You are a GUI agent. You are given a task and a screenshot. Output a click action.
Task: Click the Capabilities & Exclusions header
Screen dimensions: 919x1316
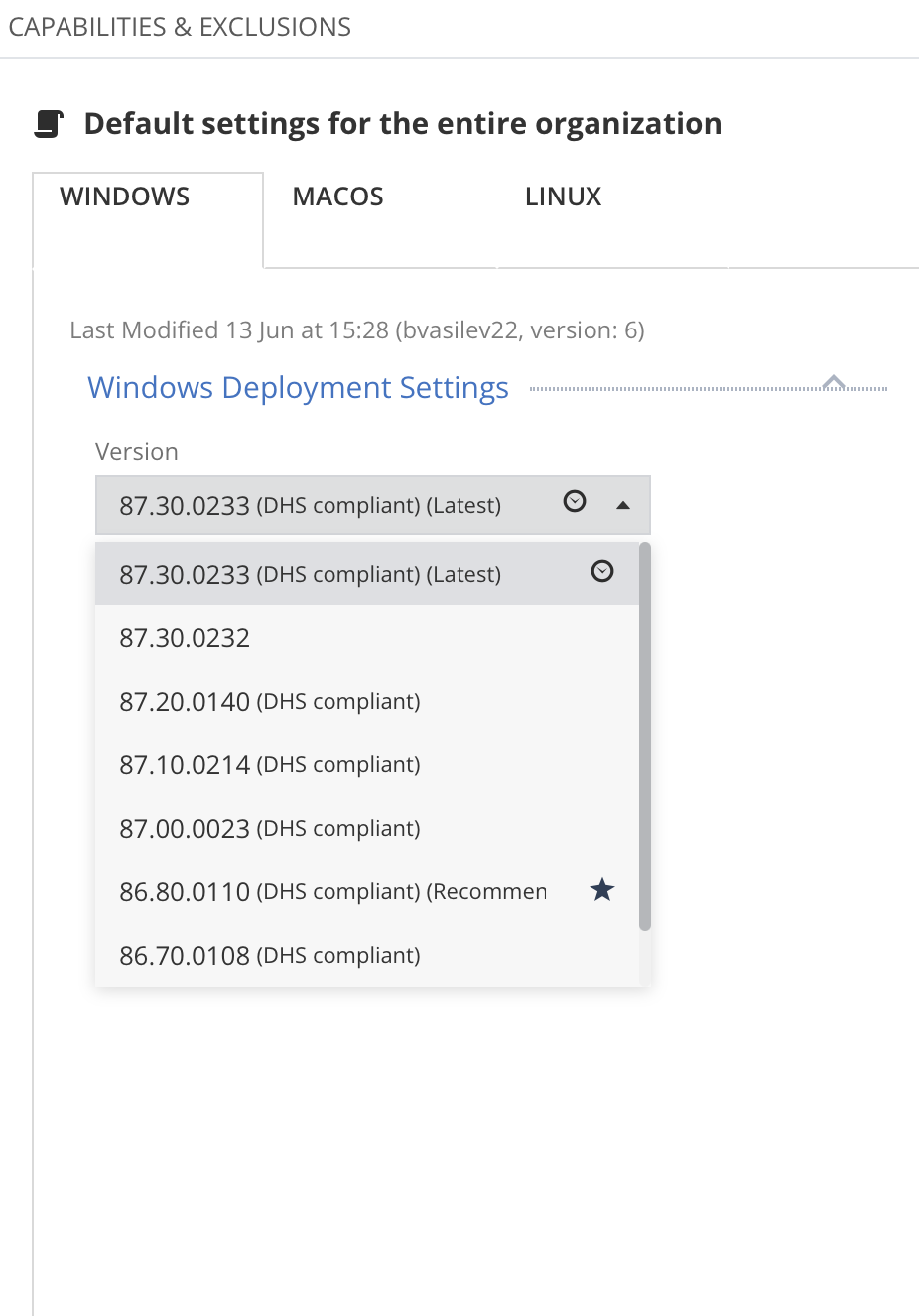pos(180,27)
